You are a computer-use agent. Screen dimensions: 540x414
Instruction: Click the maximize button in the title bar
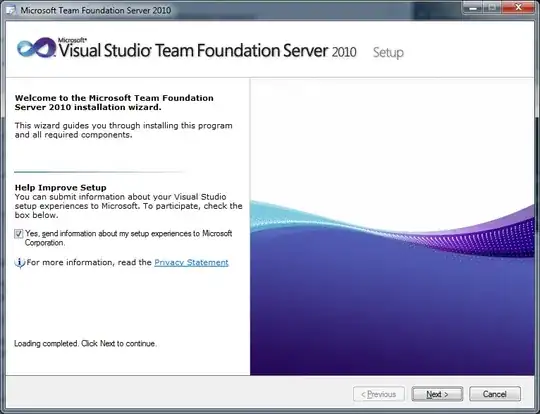492,8
